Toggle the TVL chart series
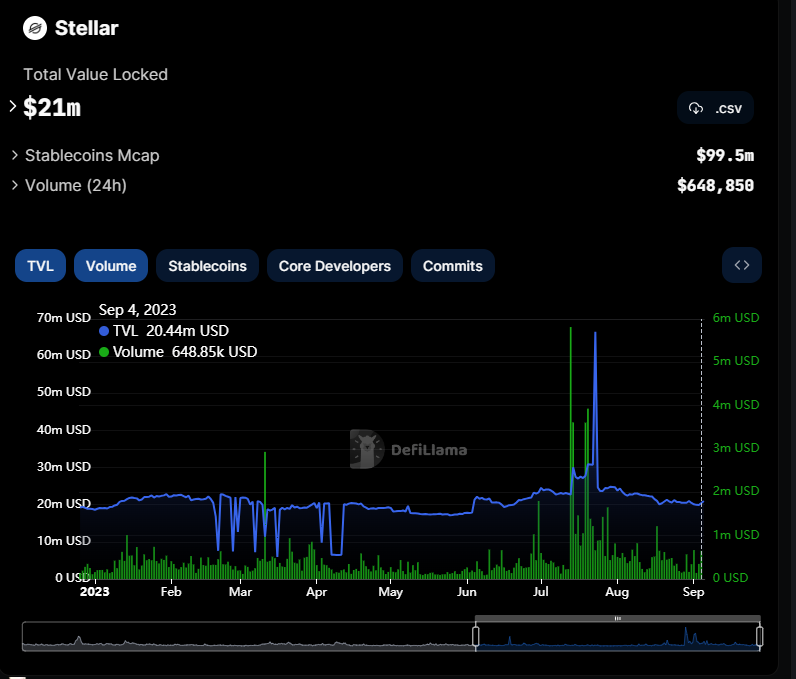 [x=40, y=266]
